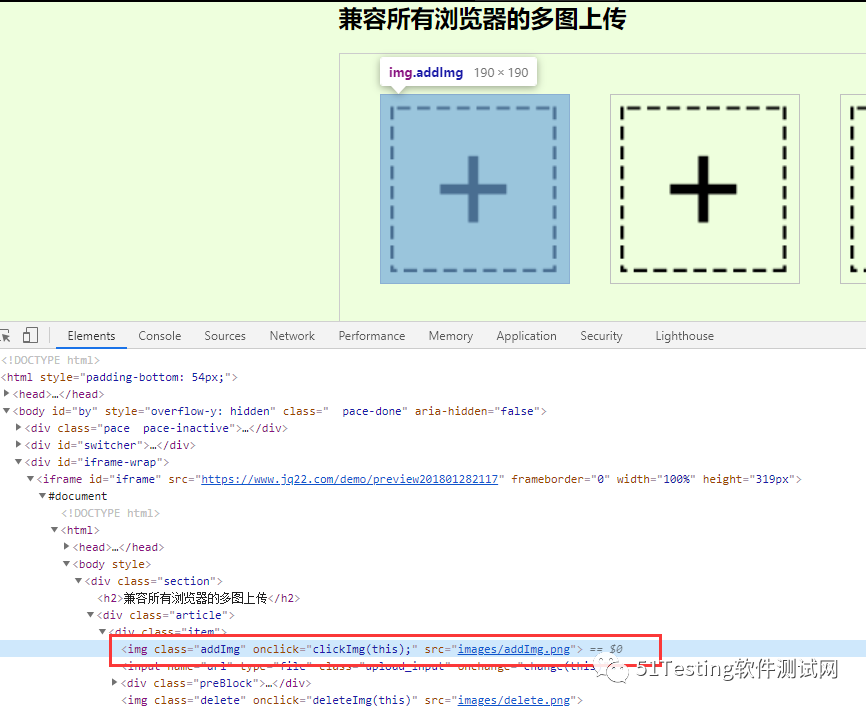The height and width of the screenshot is (708, 866).
Task: Switch to the Console tab
Action: click(x=160, y=336)
